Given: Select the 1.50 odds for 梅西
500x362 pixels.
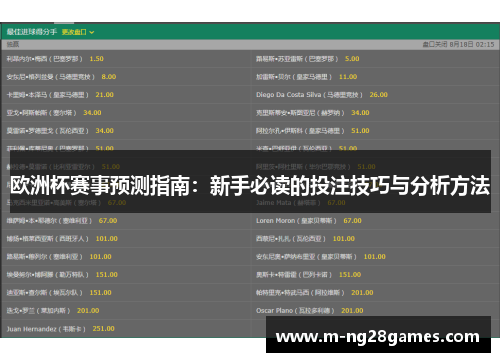Looking at the screenshot, I should (97, 59).
